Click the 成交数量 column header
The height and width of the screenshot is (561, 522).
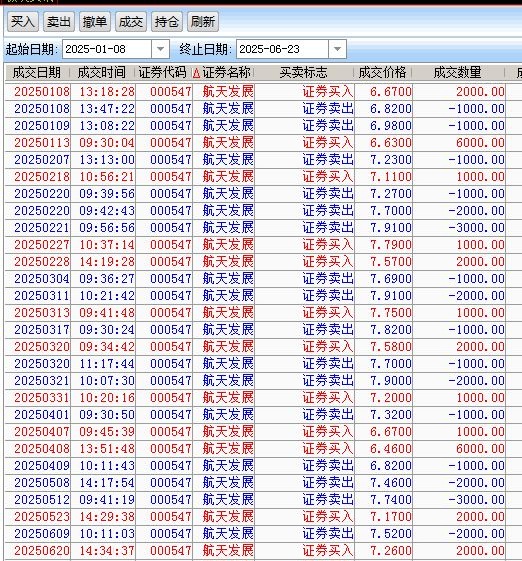(x=458, y=73)
